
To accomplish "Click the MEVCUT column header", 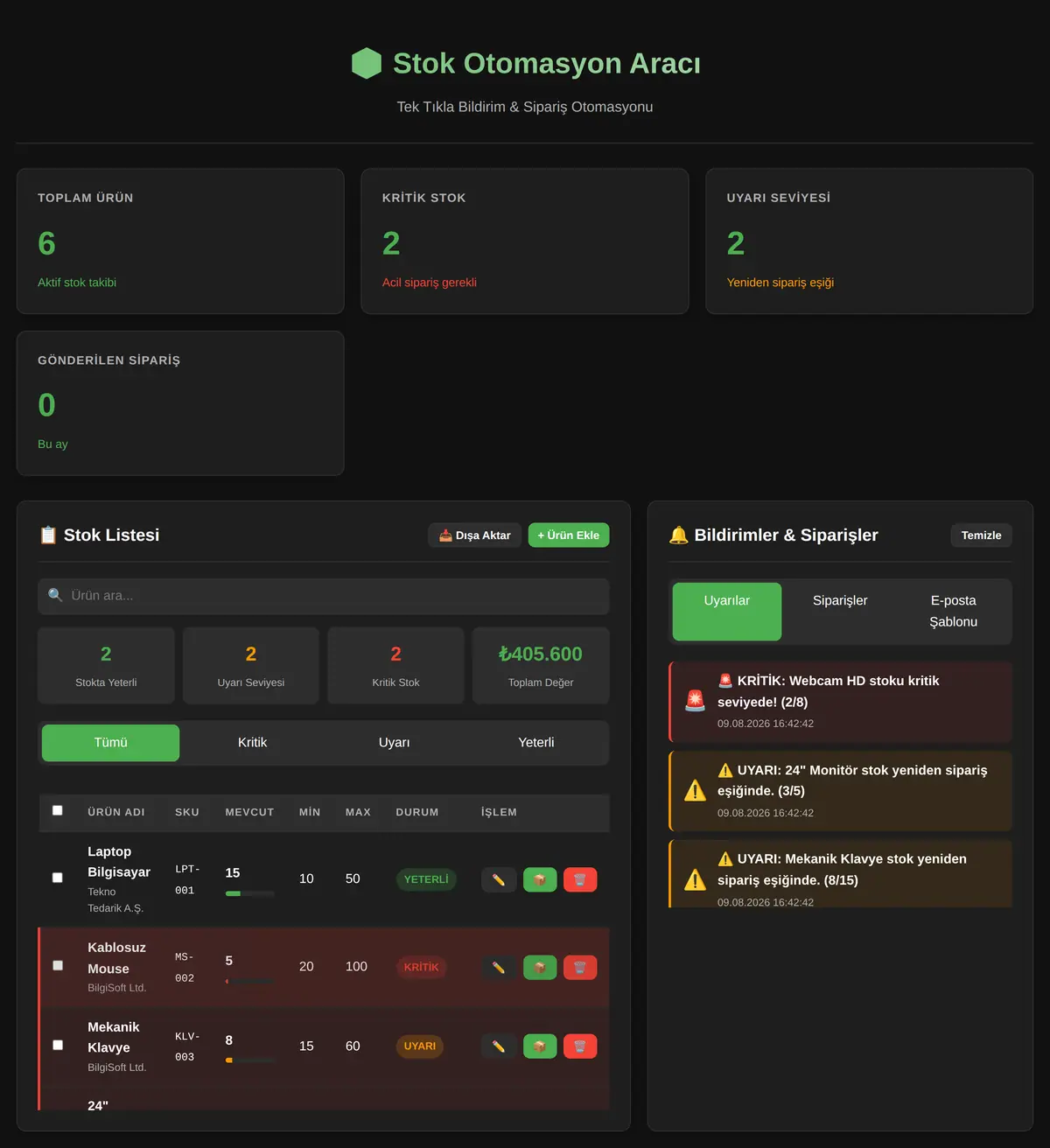I will 249,813.
